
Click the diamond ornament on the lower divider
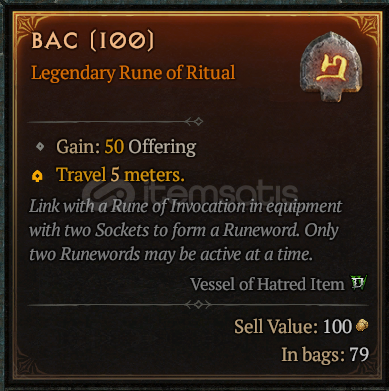pyautogui.click(x=198, y=304)
